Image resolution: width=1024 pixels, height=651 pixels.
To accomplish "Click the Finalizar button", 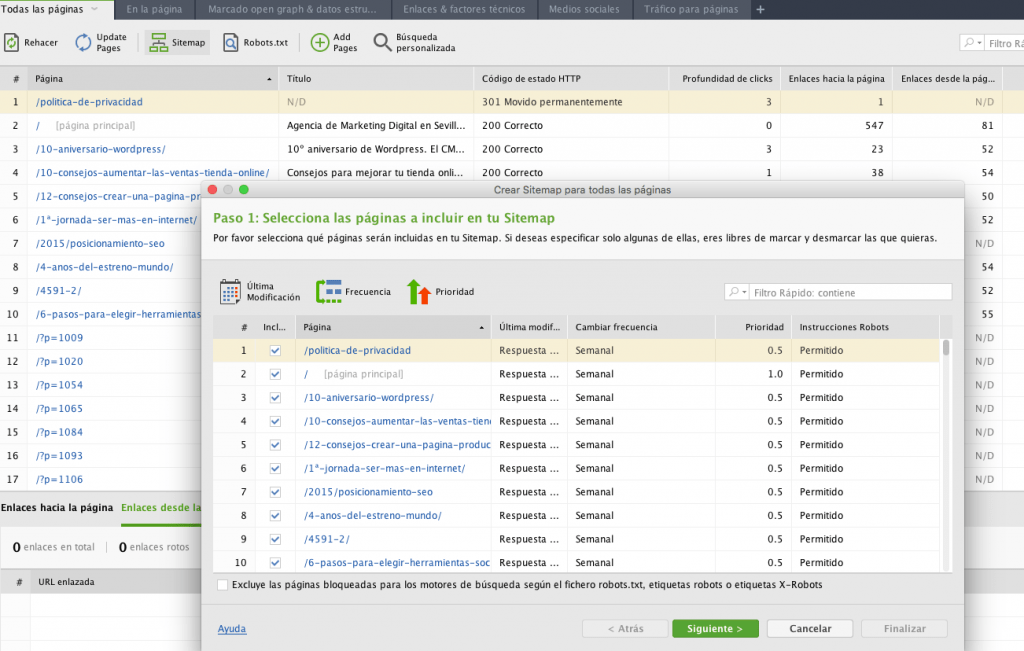I will coord(904,628).
